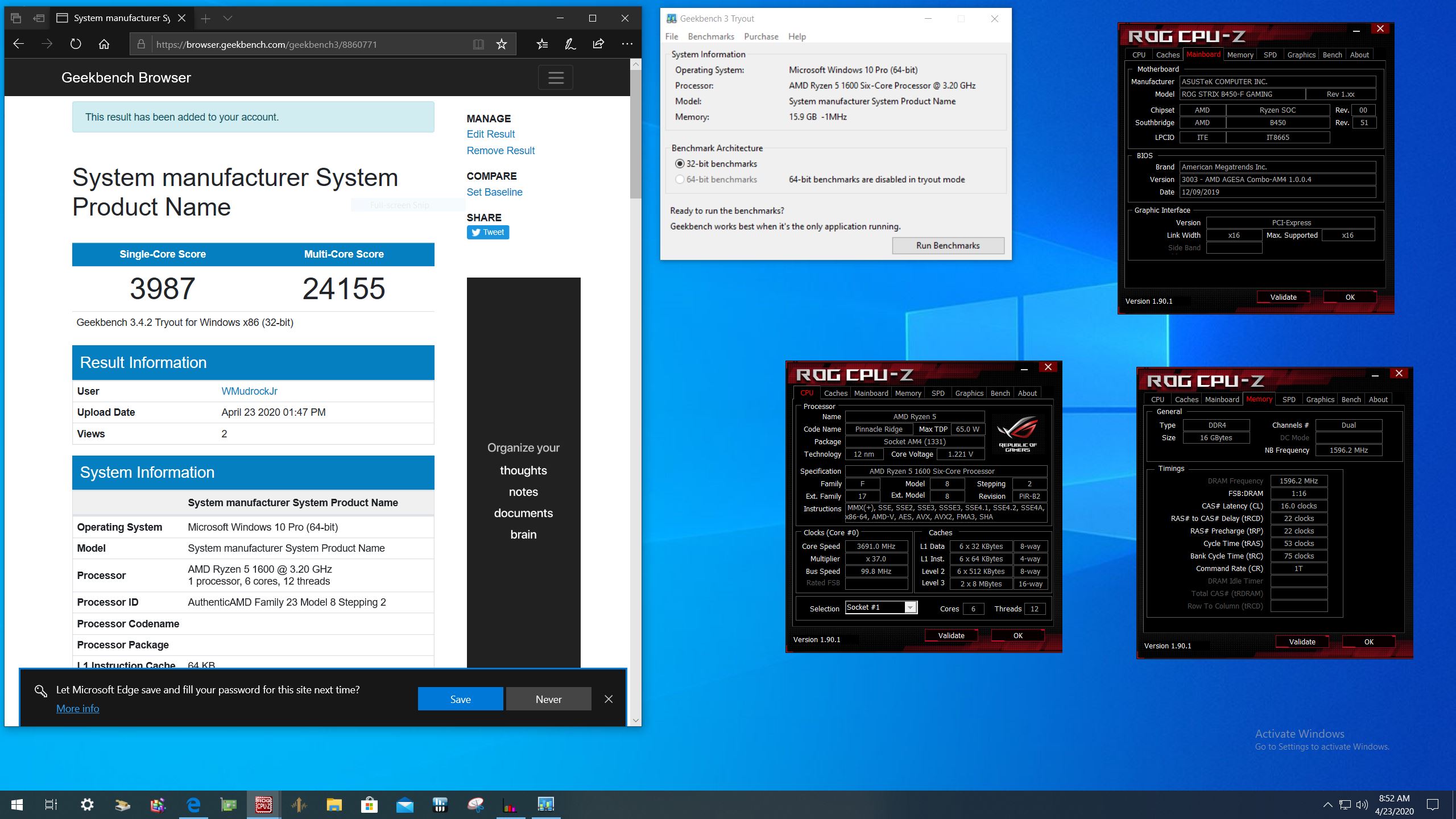The width and height of the screenshot is (1456, 819).
Task: Open Benchmarks menu in Geekbench 3
Action: tap(711, 36)
